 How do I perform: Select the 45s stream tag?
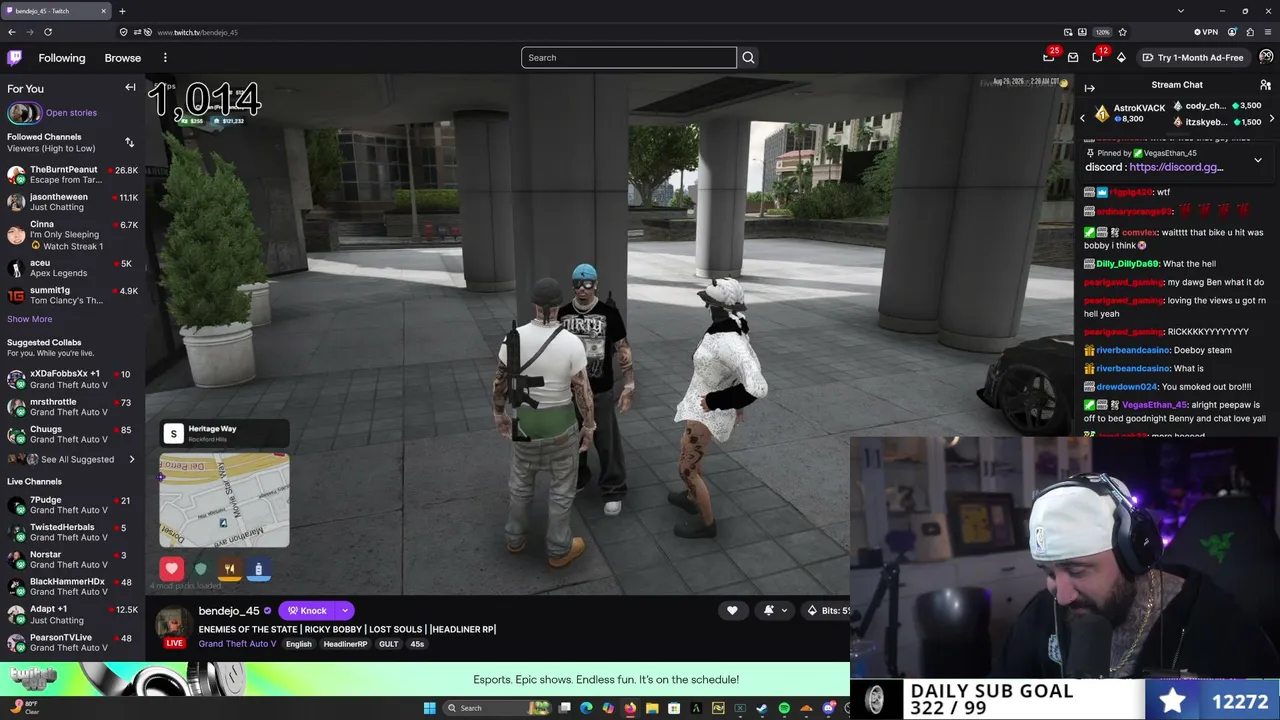point(417,644)
